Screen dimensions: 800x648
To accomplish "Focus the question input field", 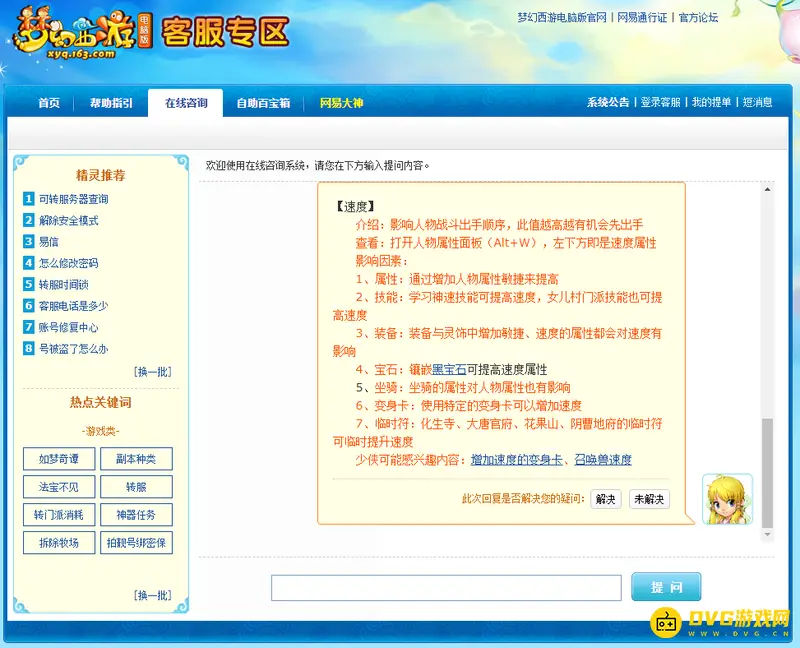I will [446, 588].
